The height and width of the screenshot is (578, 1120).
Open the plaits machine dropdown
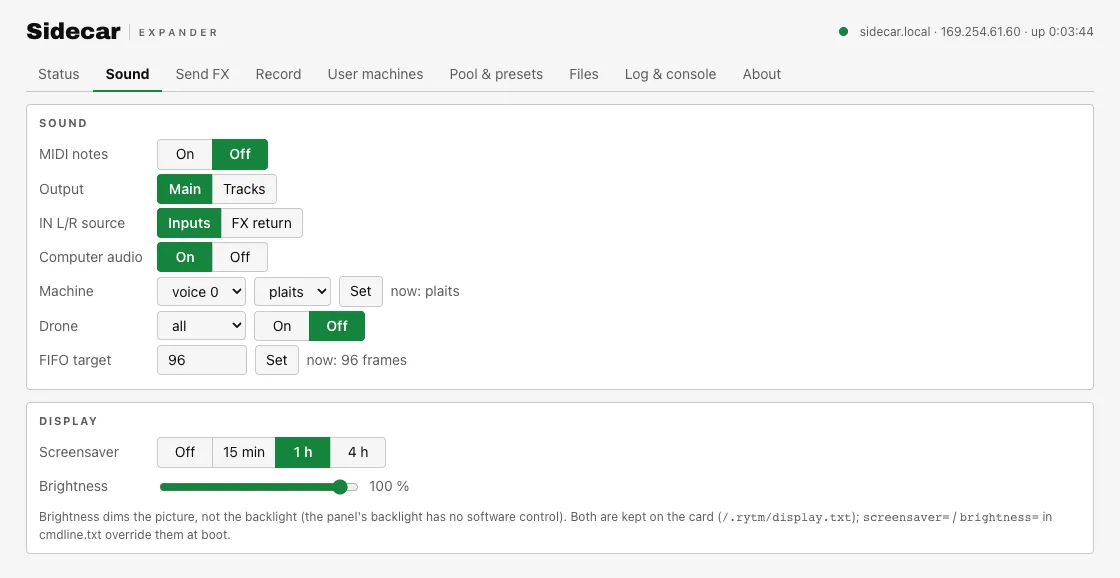click(293, 292)
